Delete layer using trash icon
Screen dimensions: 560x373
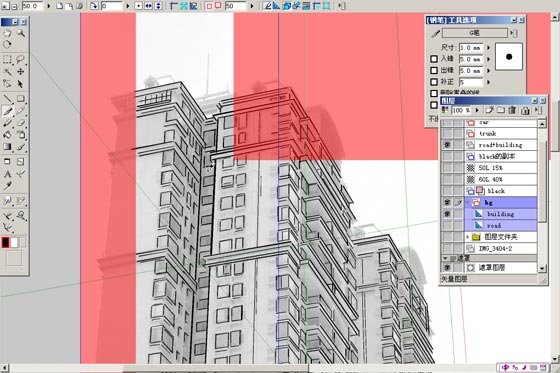pos(512,110)
